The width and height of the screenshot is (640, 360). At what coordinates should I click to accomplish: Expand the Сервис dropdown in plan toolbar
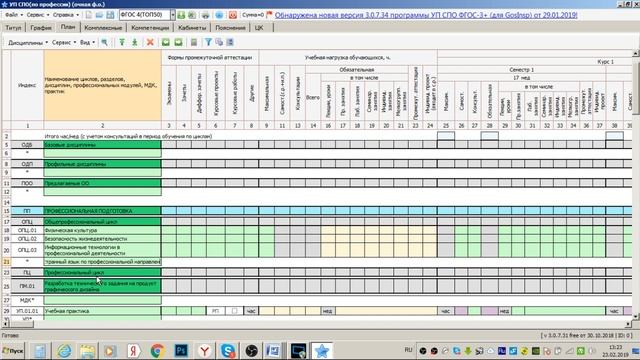(64, 42)
